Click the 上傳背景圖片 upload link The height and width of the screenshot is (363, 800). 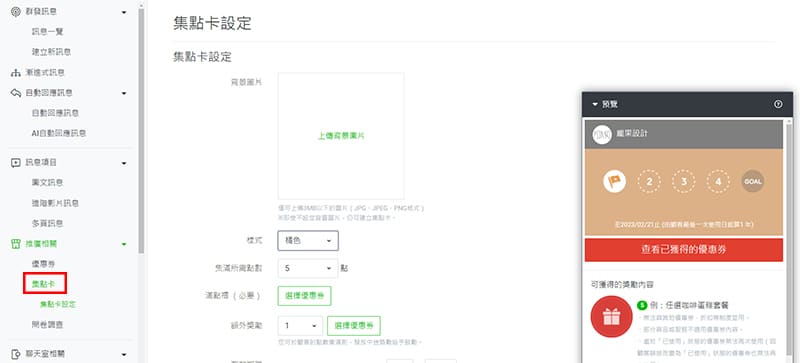341,136
